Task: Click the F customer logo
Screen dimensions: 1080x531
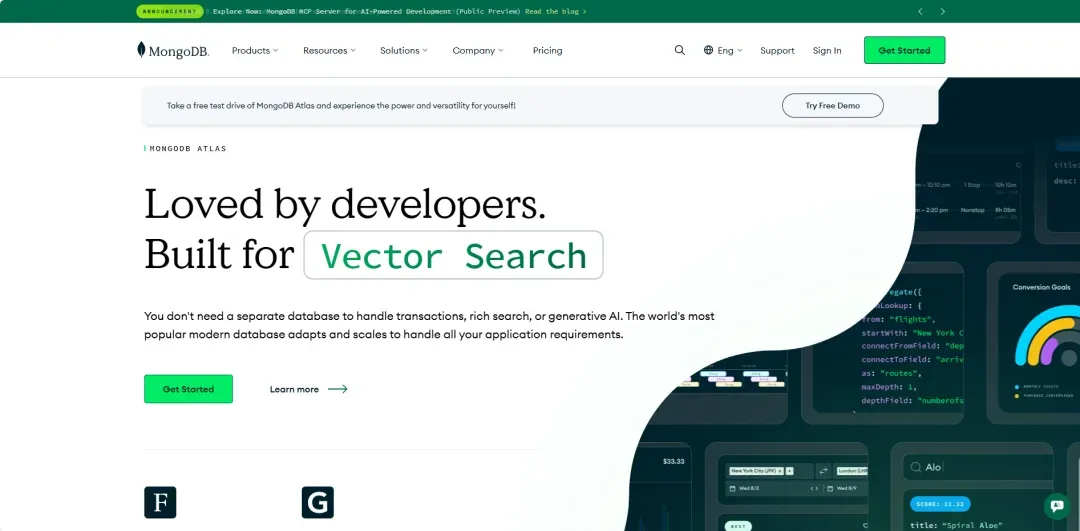Action: [160, 502]
